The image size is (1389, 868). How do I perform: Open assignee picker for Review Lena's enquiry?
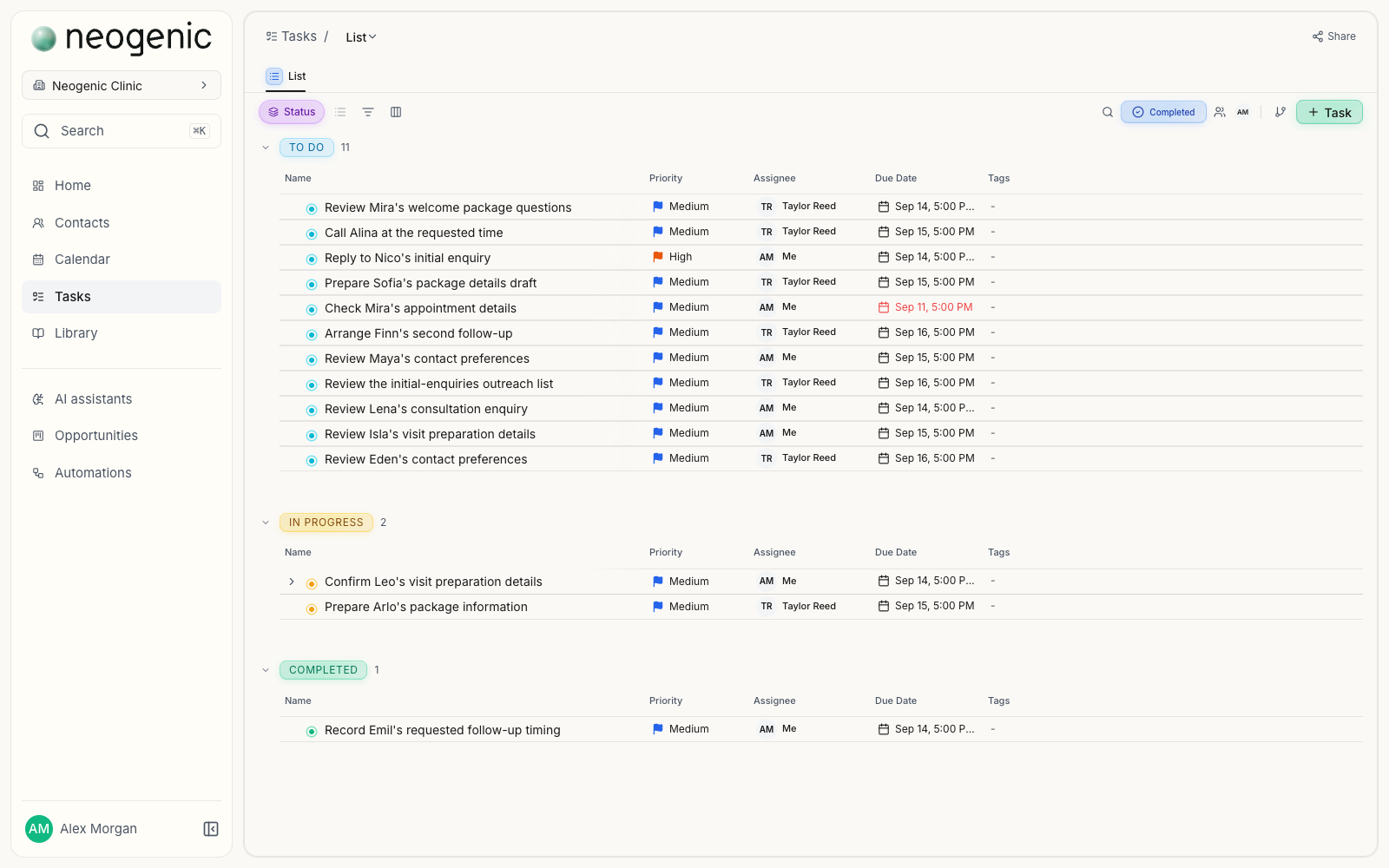(778, 408)
